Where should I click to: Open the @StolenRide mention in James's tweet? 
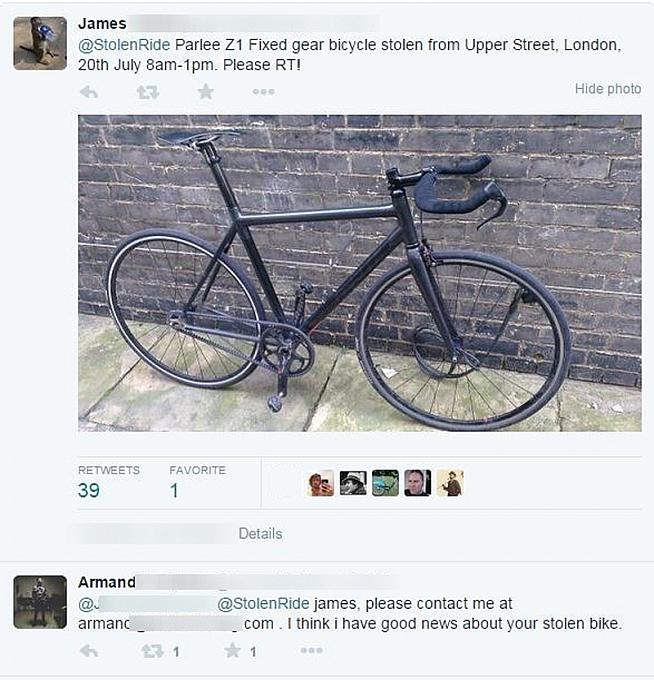click(x=125, y=45)
